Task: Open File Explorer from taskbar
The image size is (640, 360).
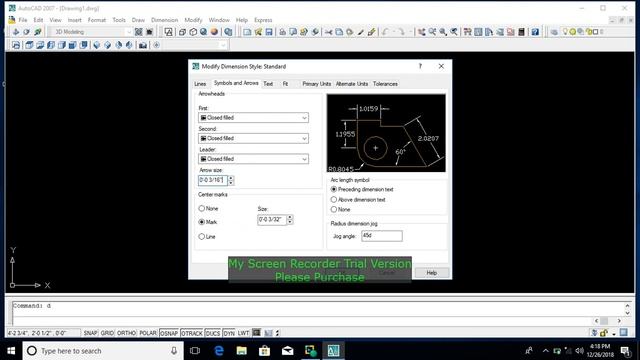Action: point(242,351)
